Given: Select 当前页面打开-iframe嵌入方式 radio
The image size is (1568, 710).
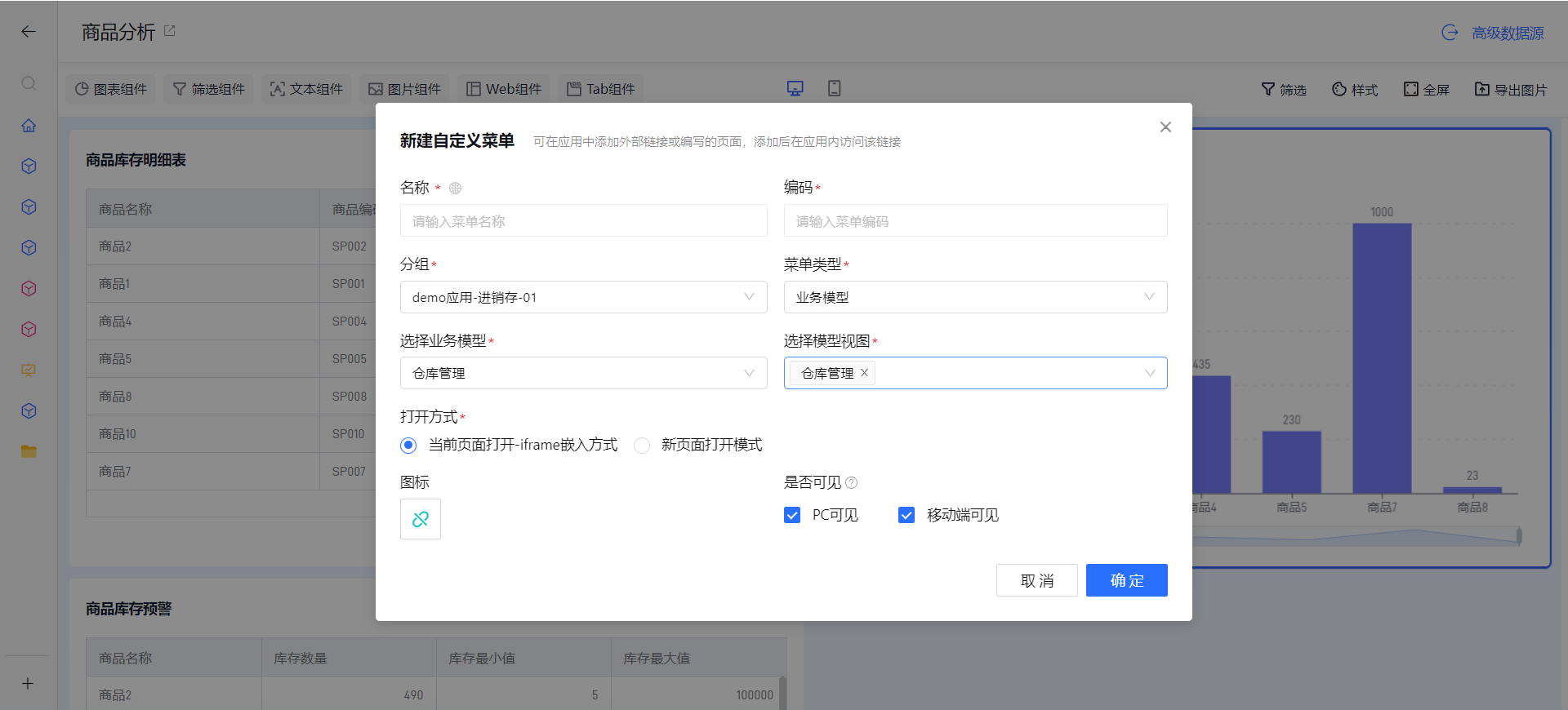Looking at the screenshot, I should pos(408,446).
